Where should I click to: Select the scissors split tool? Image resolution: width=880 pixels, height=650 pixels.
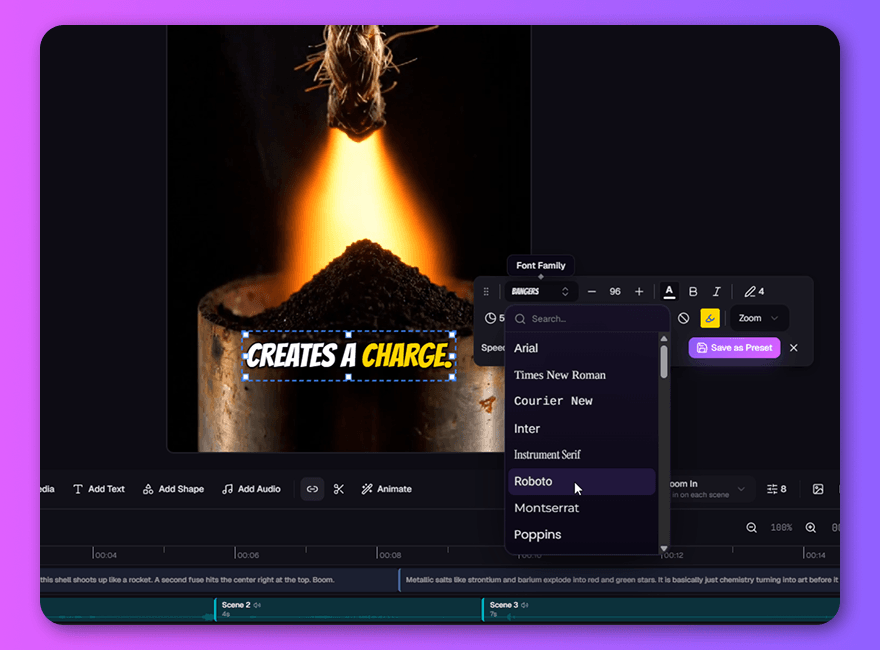(338, 489)
